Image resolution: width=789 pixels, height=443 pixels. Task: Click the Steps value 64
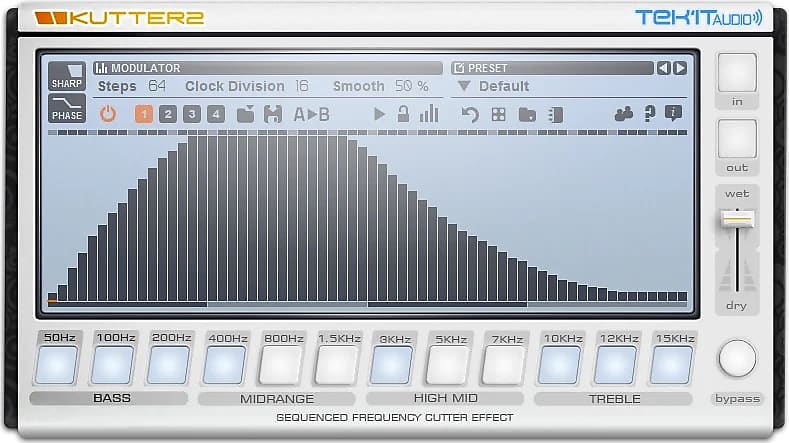(157, 86)
